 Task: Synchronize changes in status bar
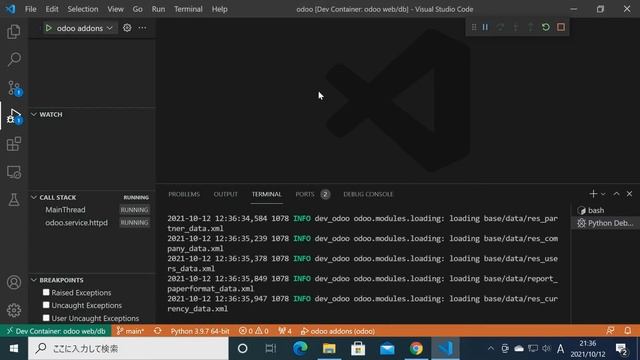point(158,331)
